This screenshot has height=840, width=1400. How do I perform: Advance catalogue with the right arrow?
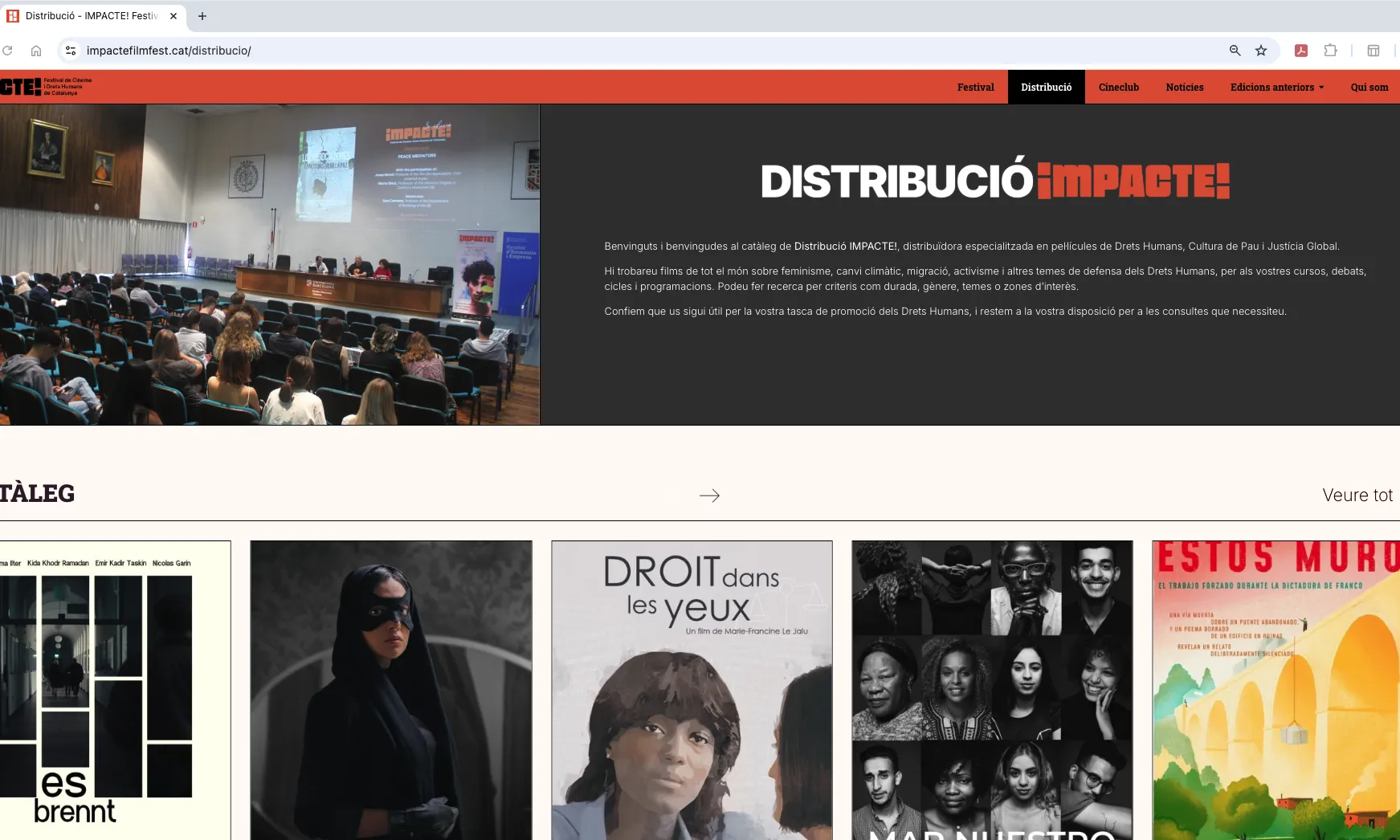[x=709, y=495]
